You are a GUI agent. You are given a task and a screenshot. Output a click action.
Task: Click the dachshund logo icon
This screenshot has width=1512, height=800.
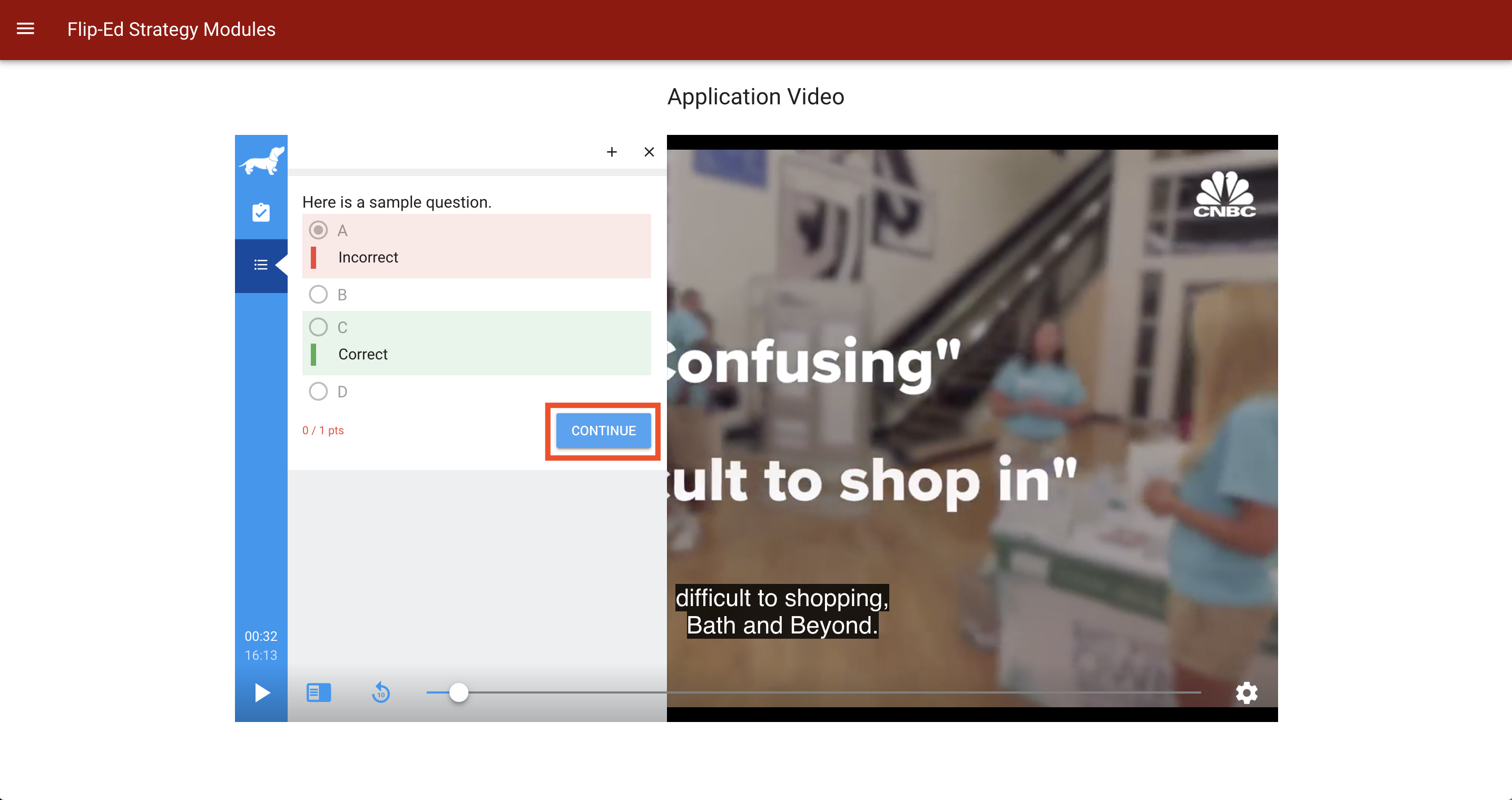point(261,160)
